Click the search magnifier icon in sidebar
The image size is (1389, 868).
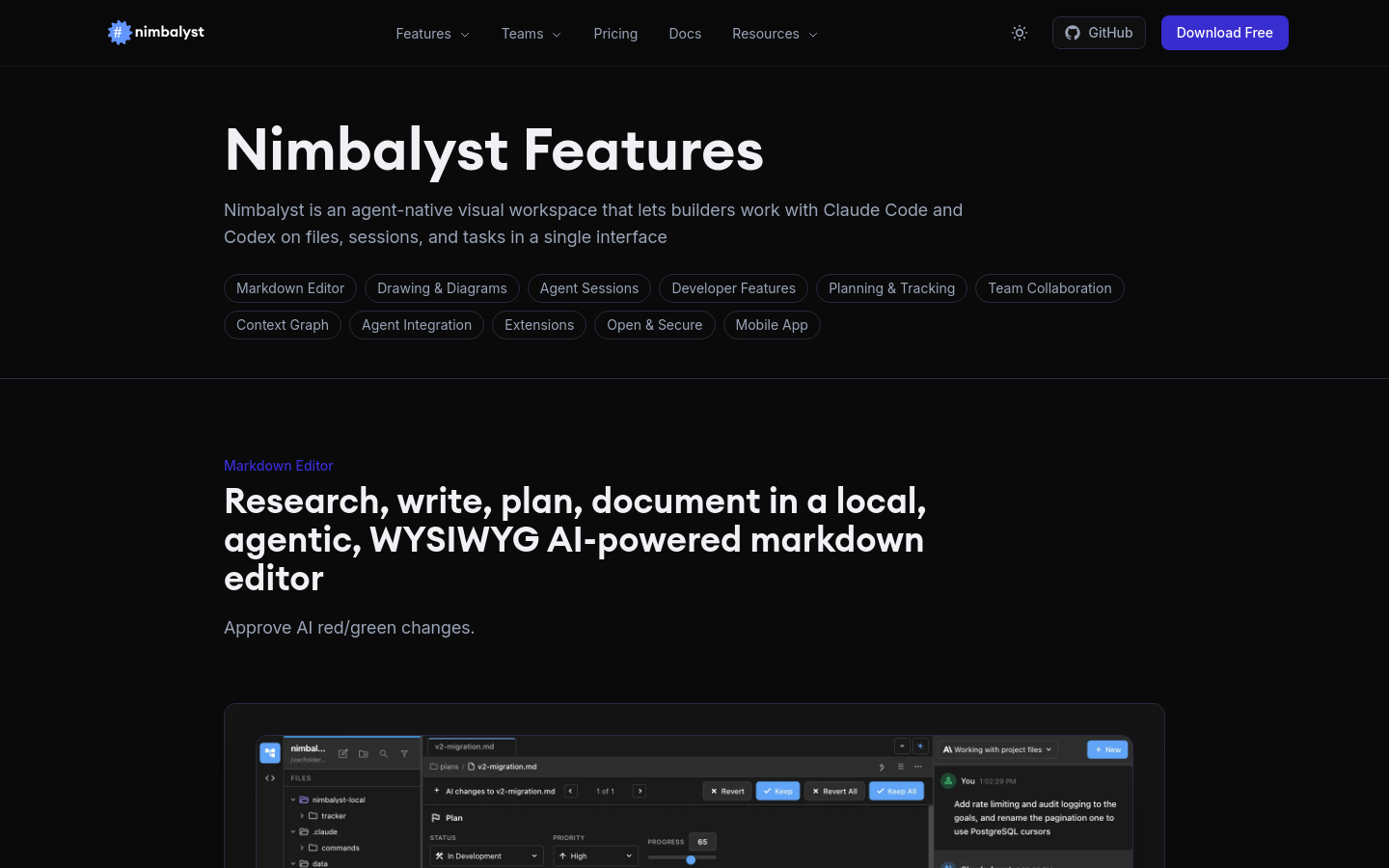tap(384, 753)
